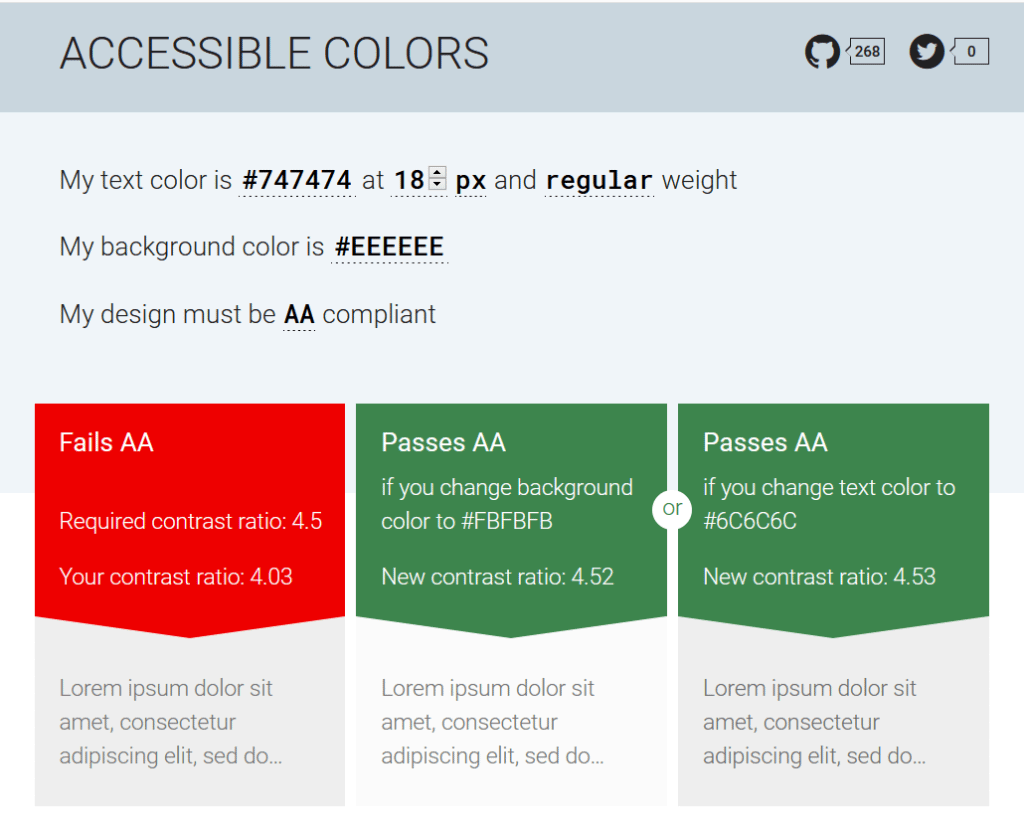Click the 'or' circle between the green cards
Screen dimensions: 1024x835
pos(672,509)
